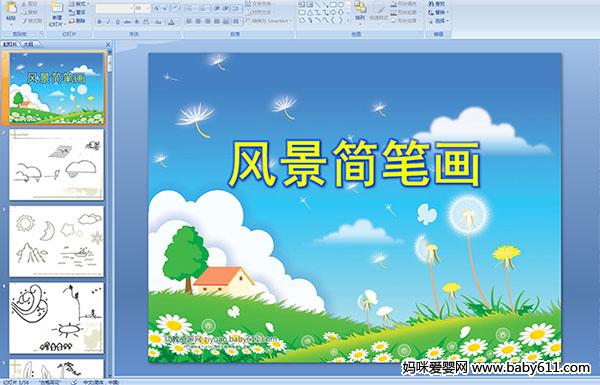
Task: Click the Convert to SmartArt button
Action: coord(269,21)
